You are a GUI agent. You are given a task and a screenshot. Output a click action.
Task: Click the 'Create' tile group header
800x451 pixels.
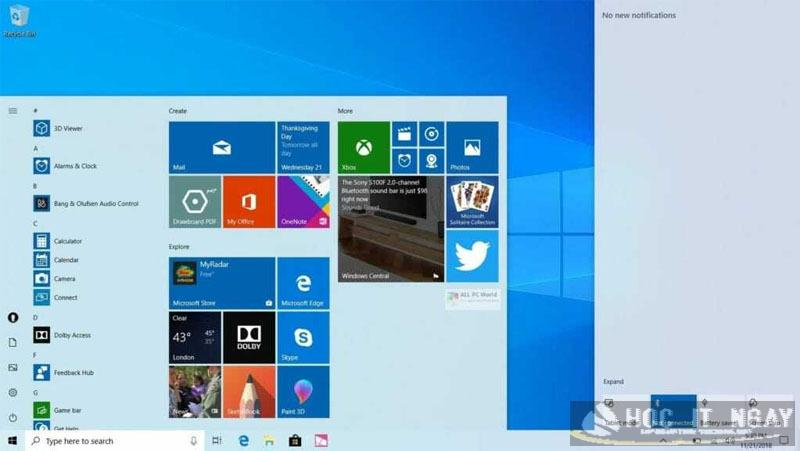[x=178, y=111]
